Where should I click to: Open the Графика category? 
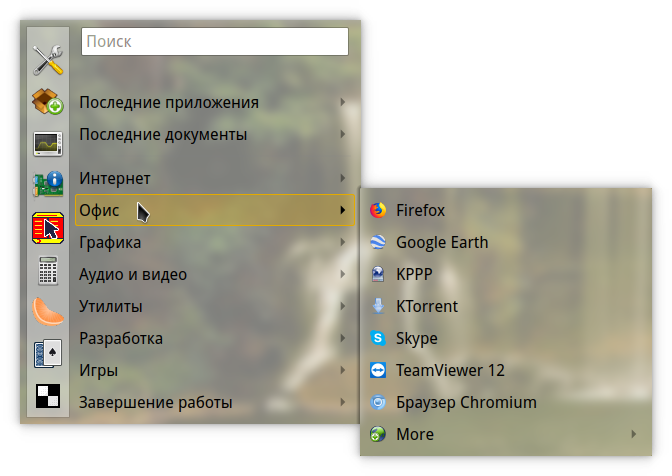(215, 242)
